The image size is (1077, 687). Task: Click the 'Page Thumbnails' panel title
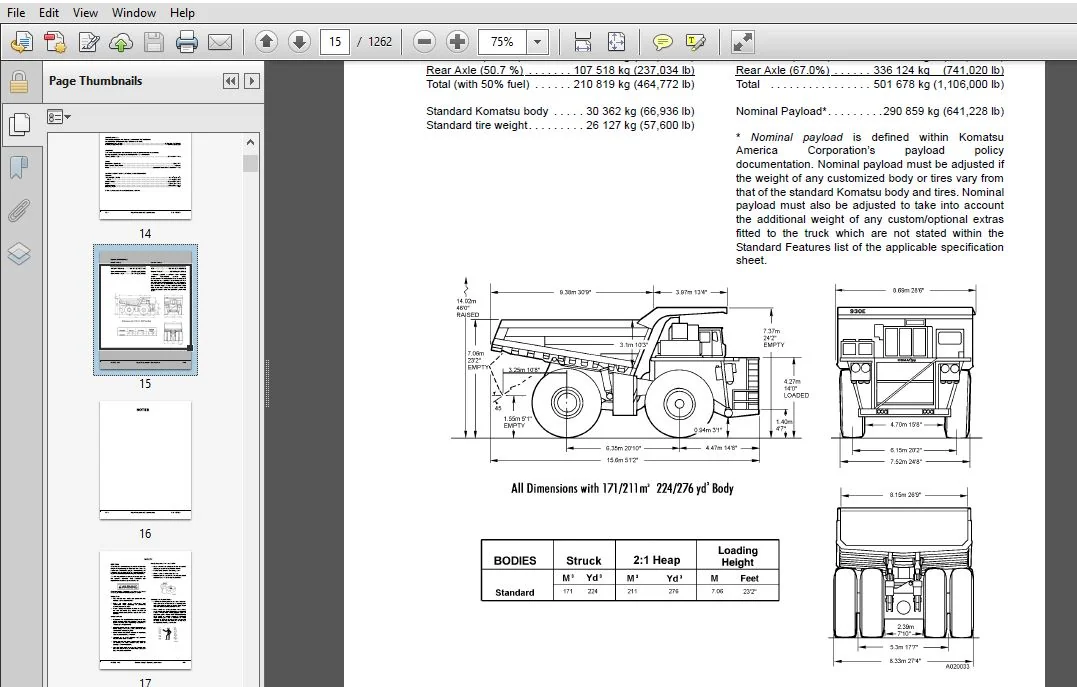tap(95, 80)
